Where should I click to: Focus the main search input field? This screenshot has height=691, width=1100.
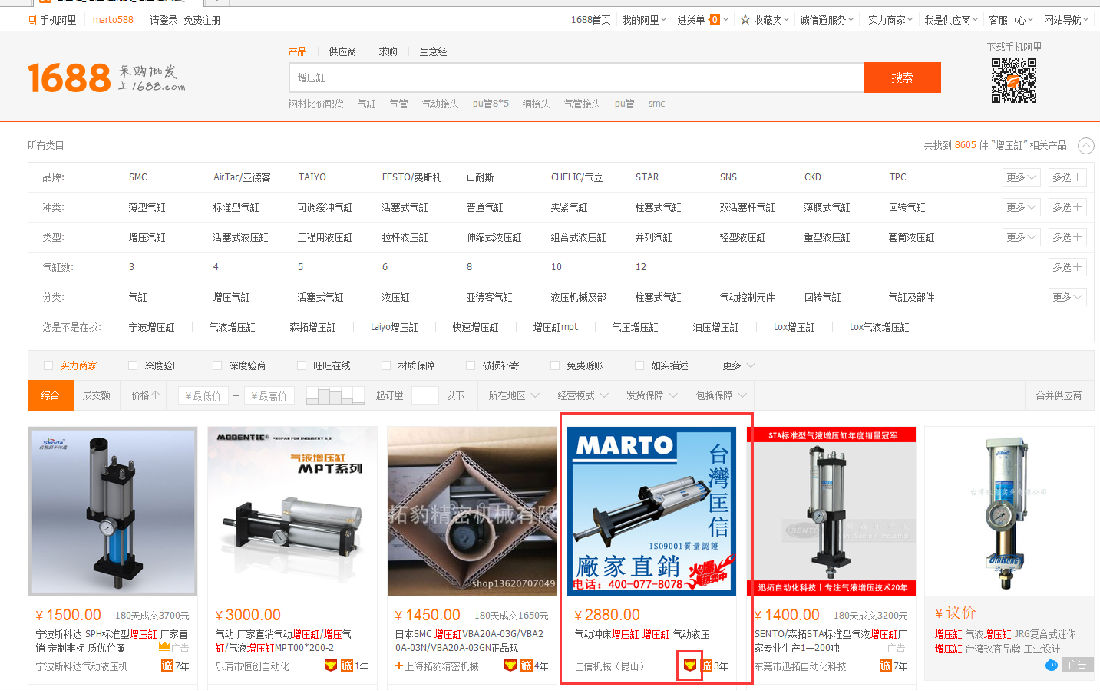pos(577,77)
